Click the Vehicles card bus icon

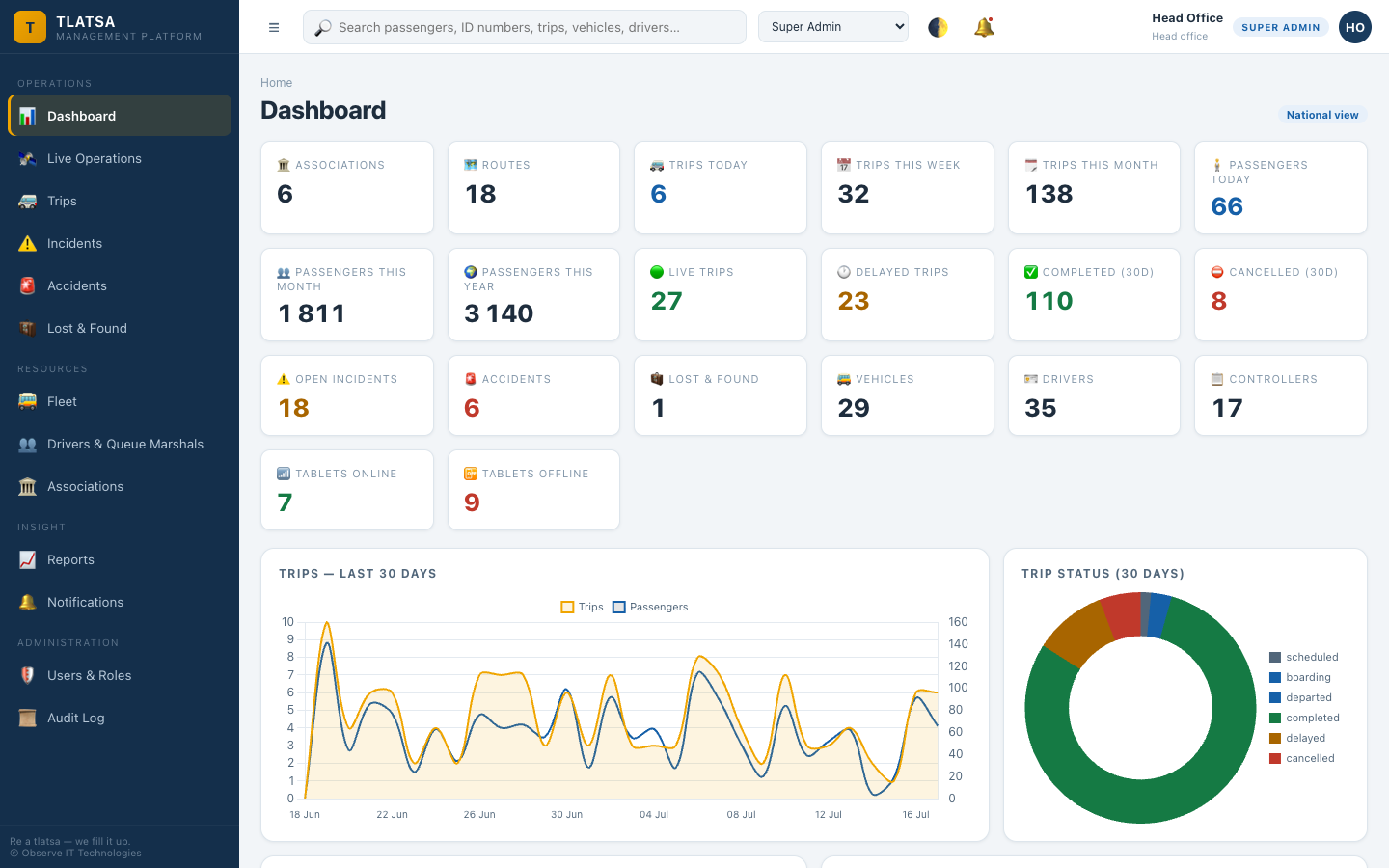(844, 379)
